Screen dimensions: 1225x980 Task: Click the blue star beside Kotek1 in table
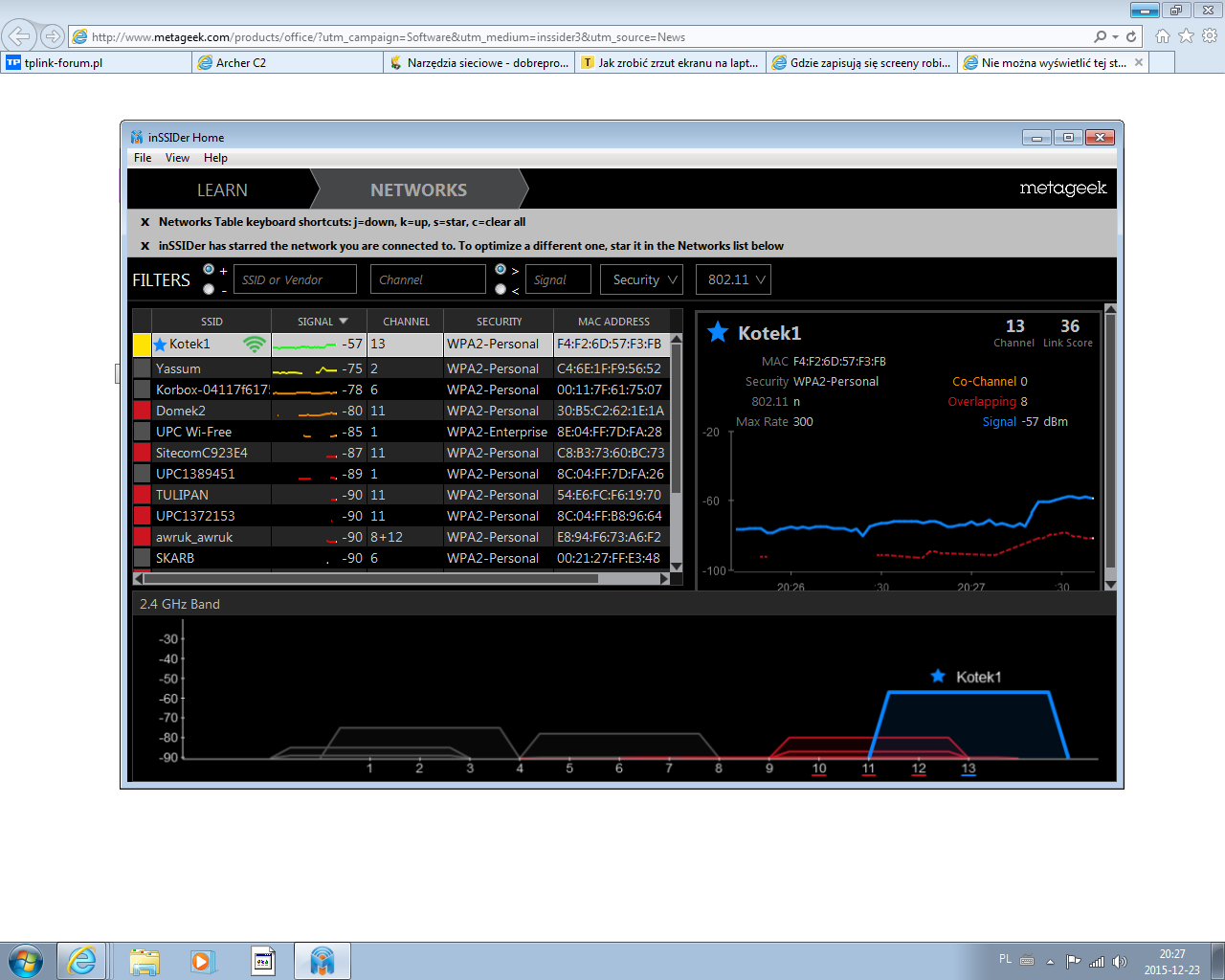160,345
